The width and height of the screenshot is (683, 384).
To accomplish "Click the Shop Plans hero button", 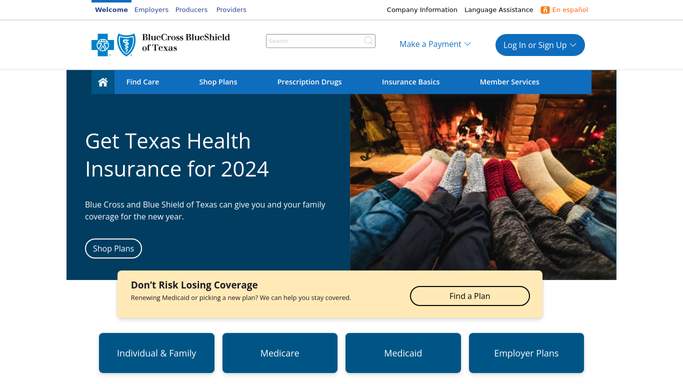I will (113, 249).
